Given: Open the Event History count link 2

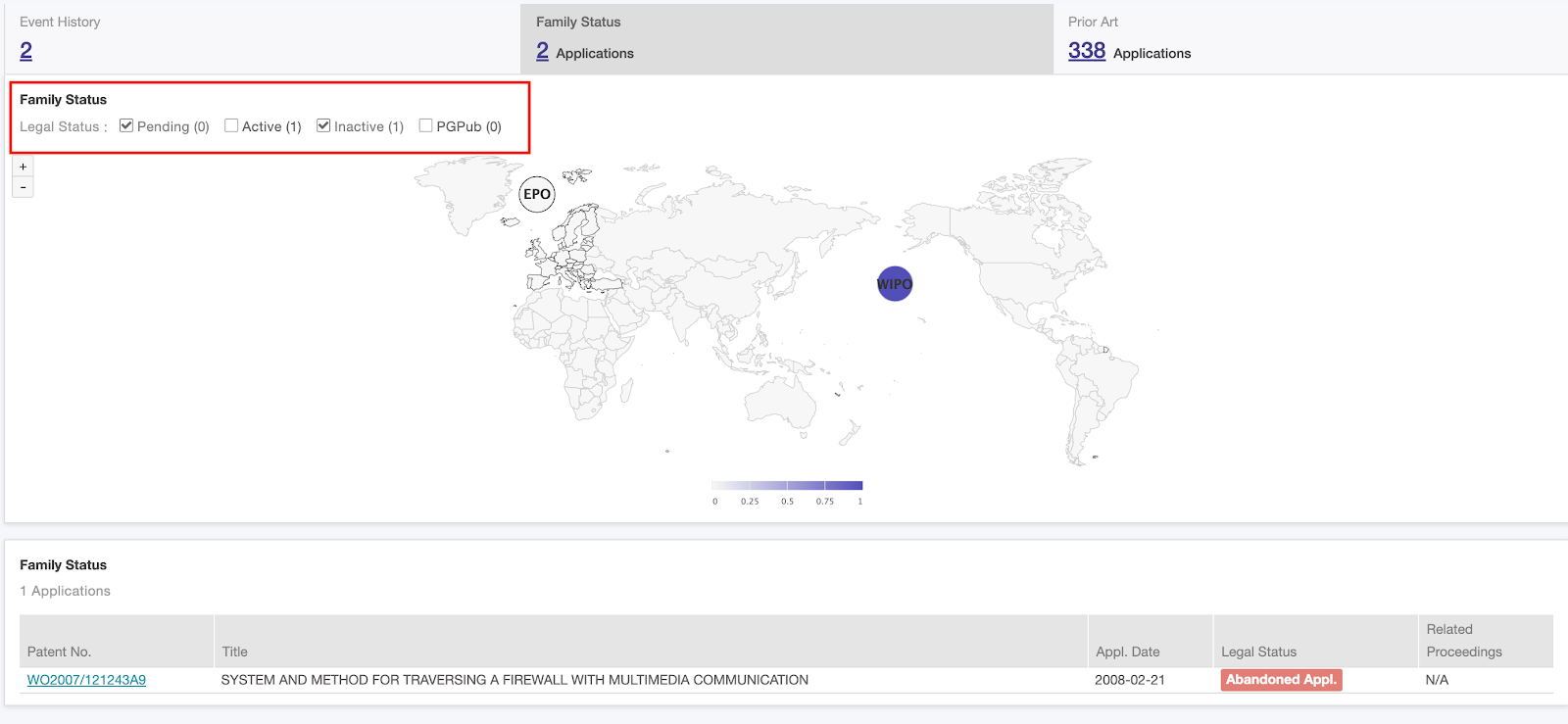Looking at the screenshot, I should [25, 51].
